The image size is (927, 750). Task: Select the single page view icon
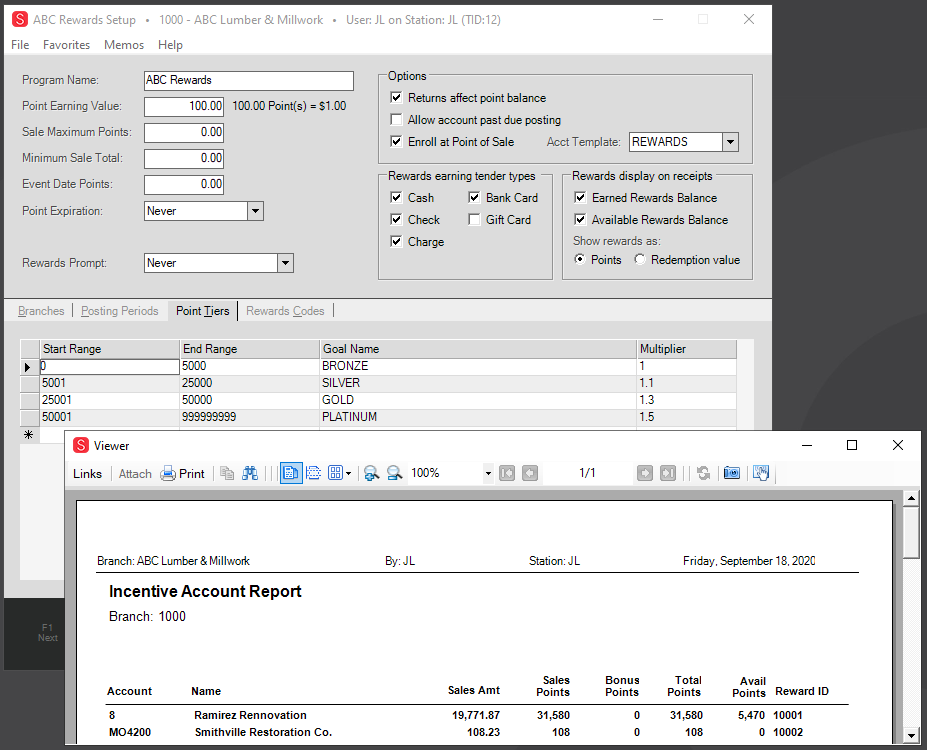tap(291, 474)
